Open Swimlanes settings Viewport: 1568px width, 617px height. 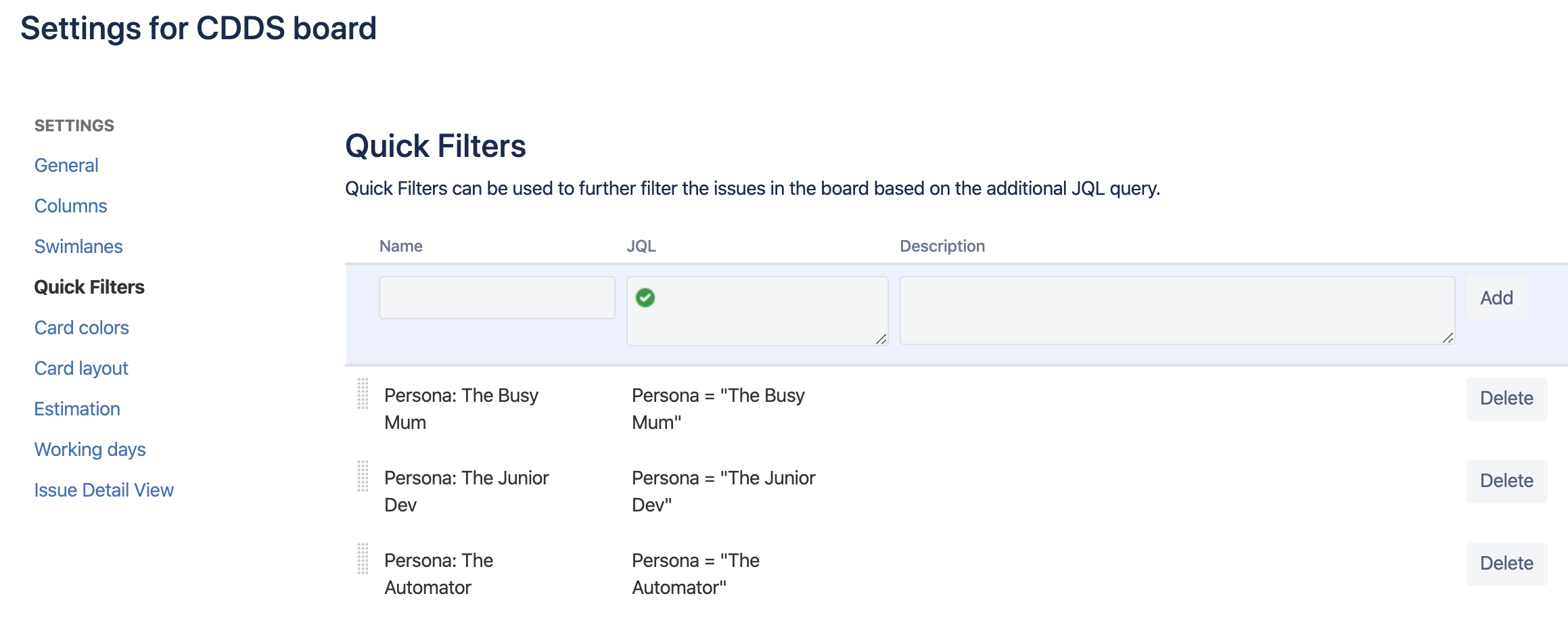point(78,246)
